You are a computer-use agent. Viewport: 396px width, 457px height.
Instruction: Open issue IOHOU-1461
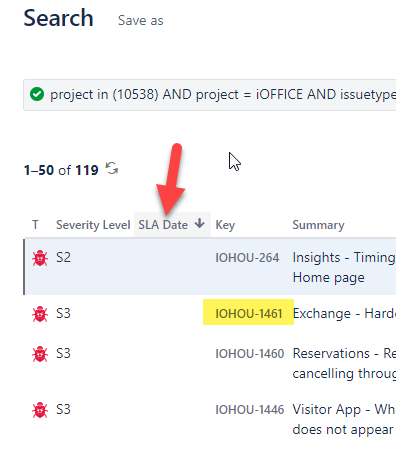tap(249, 314)
